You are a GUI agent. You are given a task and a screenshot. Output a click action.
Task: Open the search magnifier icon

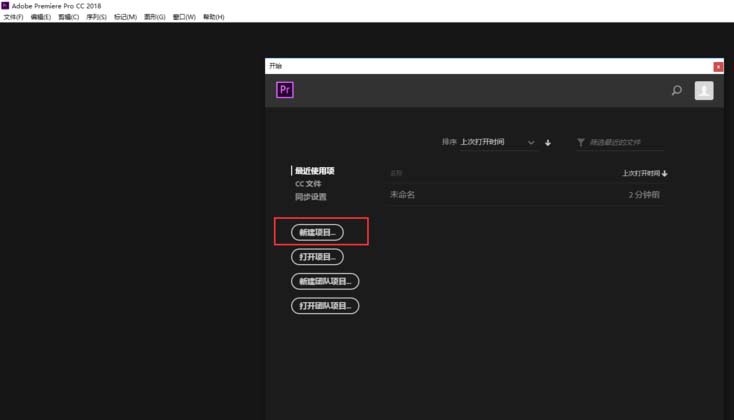(x=676, y=90)
